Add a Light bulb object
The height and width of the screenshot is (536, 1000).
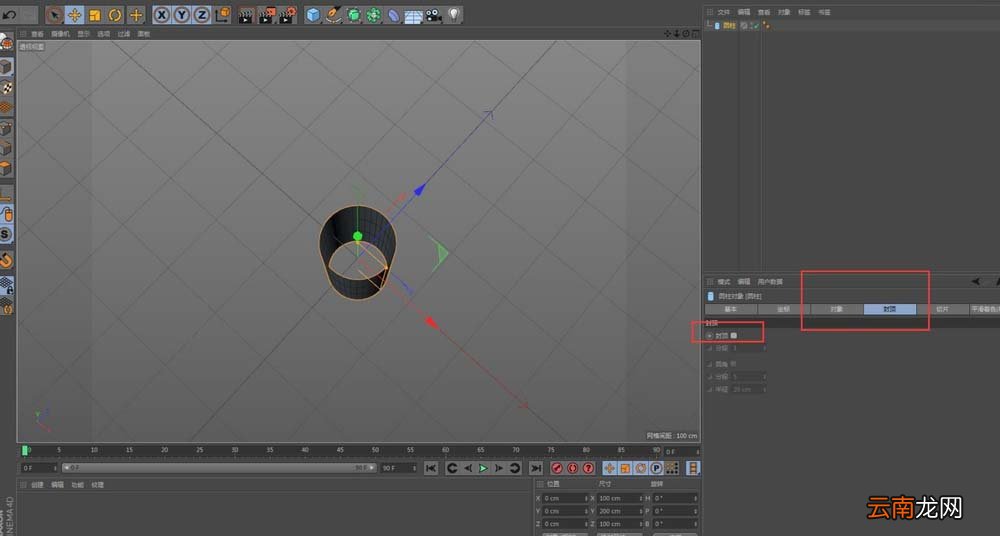[453, 15]
